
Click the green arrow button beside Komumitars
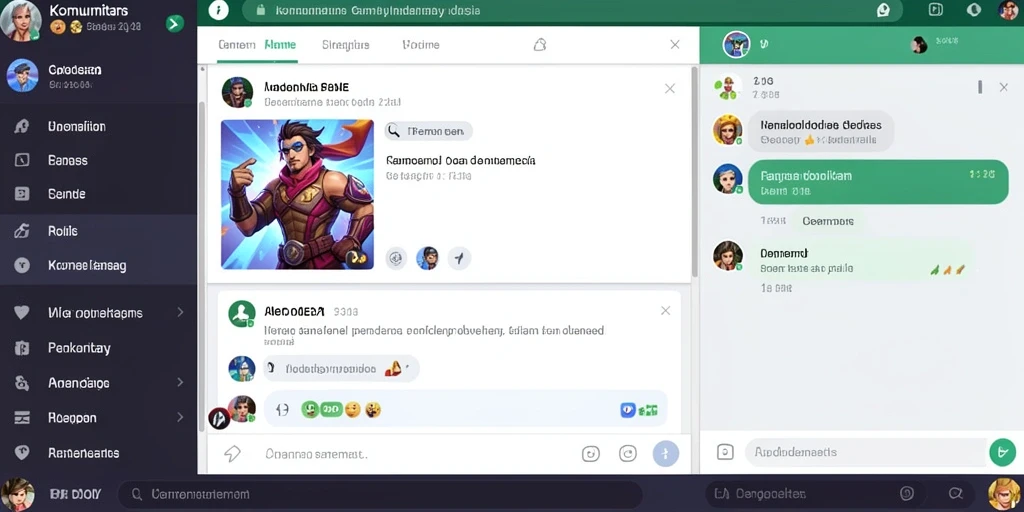coord(174,24)
